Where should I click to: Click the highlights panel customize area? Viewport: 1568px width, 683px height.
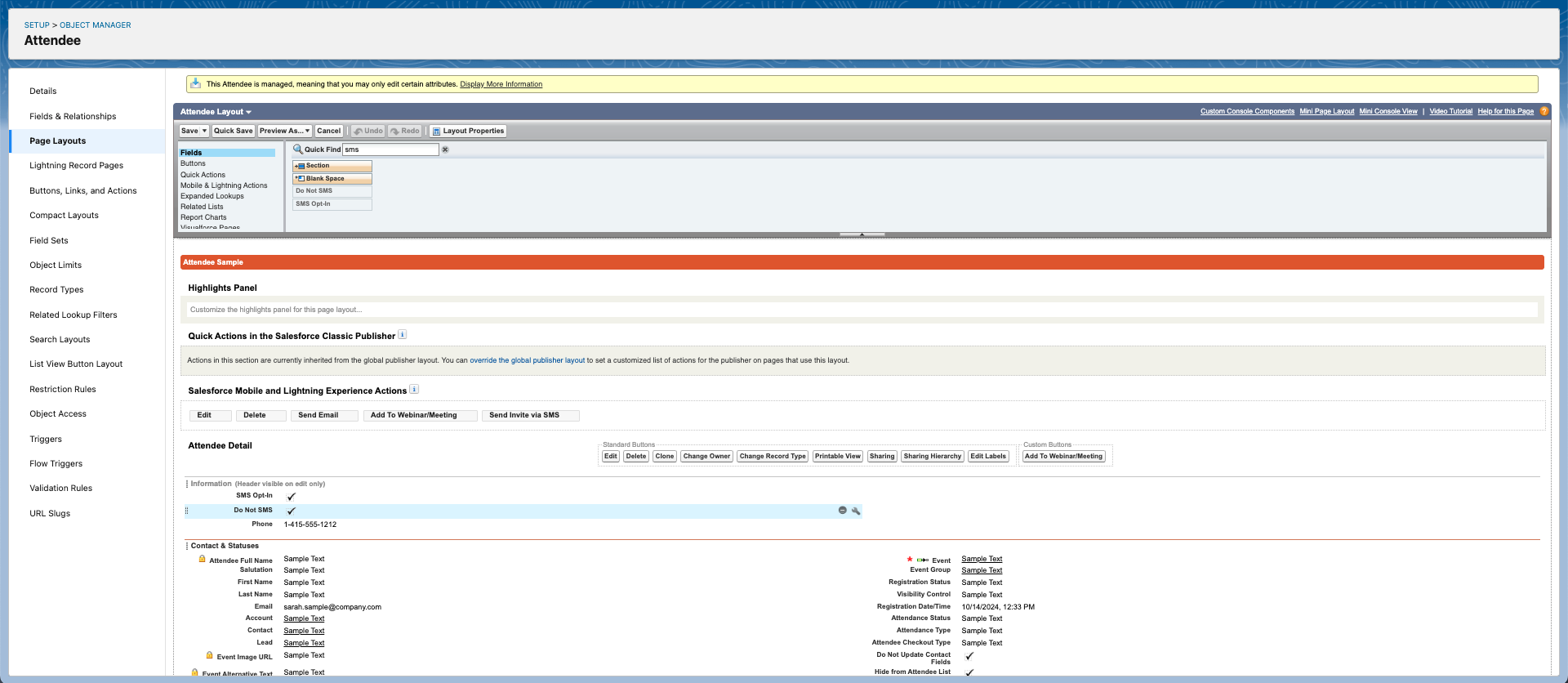[862, 310]
